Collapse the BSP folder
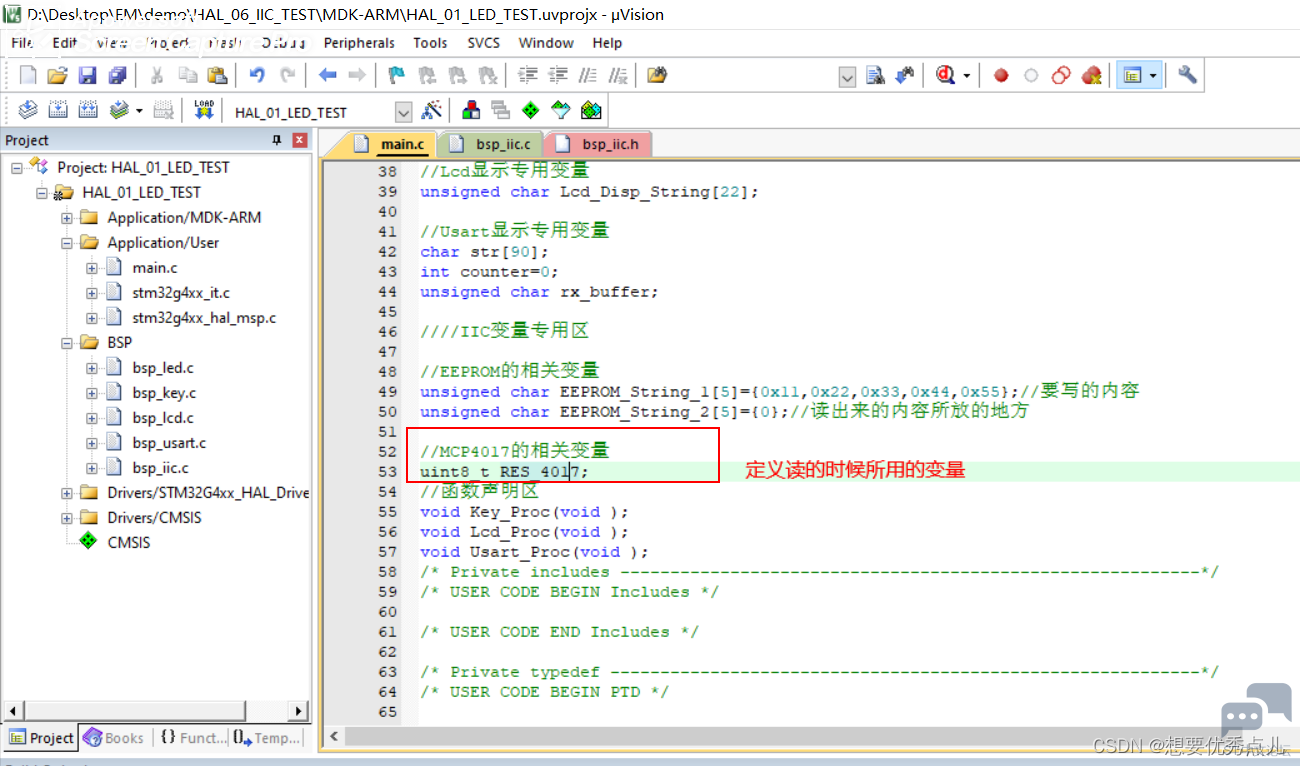 pyautogui.click(x=66, y=343)
